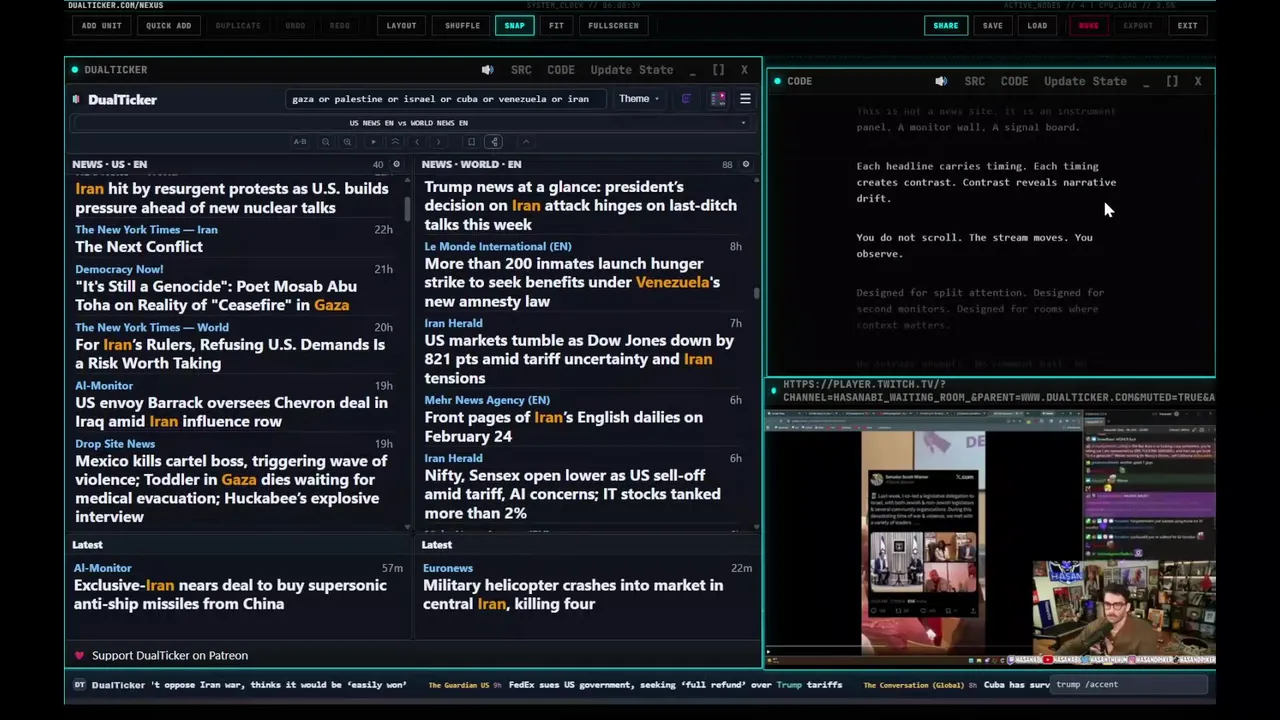Screen dimensions: 1280x720
Task: Click Update State in the CODE panel
Action: point(1085,81)
